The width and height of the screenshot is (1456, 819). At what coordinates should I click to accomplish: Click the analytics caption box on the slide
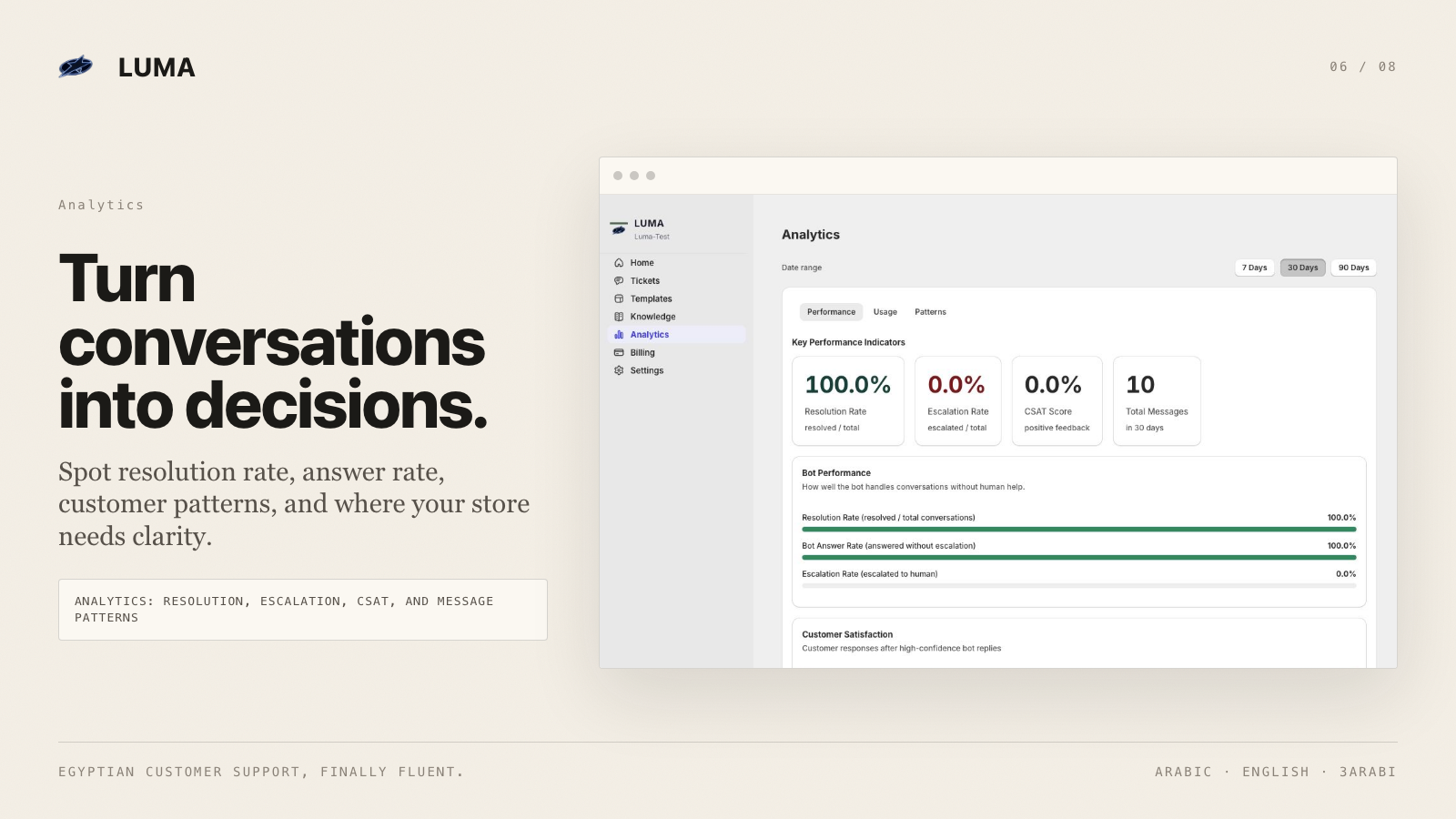(x=303, y=610)
